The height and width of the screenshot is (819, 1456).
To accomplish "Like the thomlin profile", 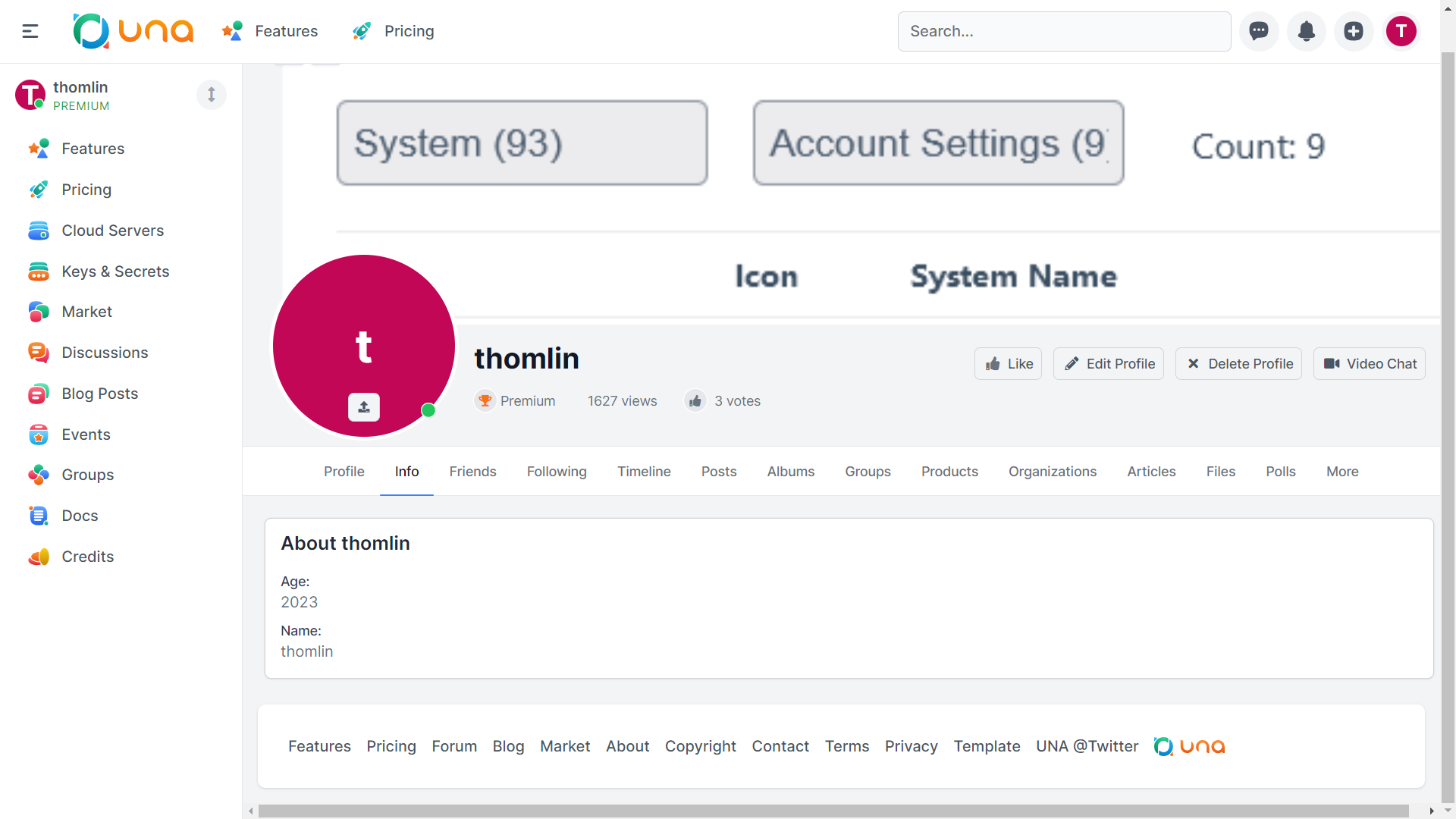I will (x=1009, y=364).
